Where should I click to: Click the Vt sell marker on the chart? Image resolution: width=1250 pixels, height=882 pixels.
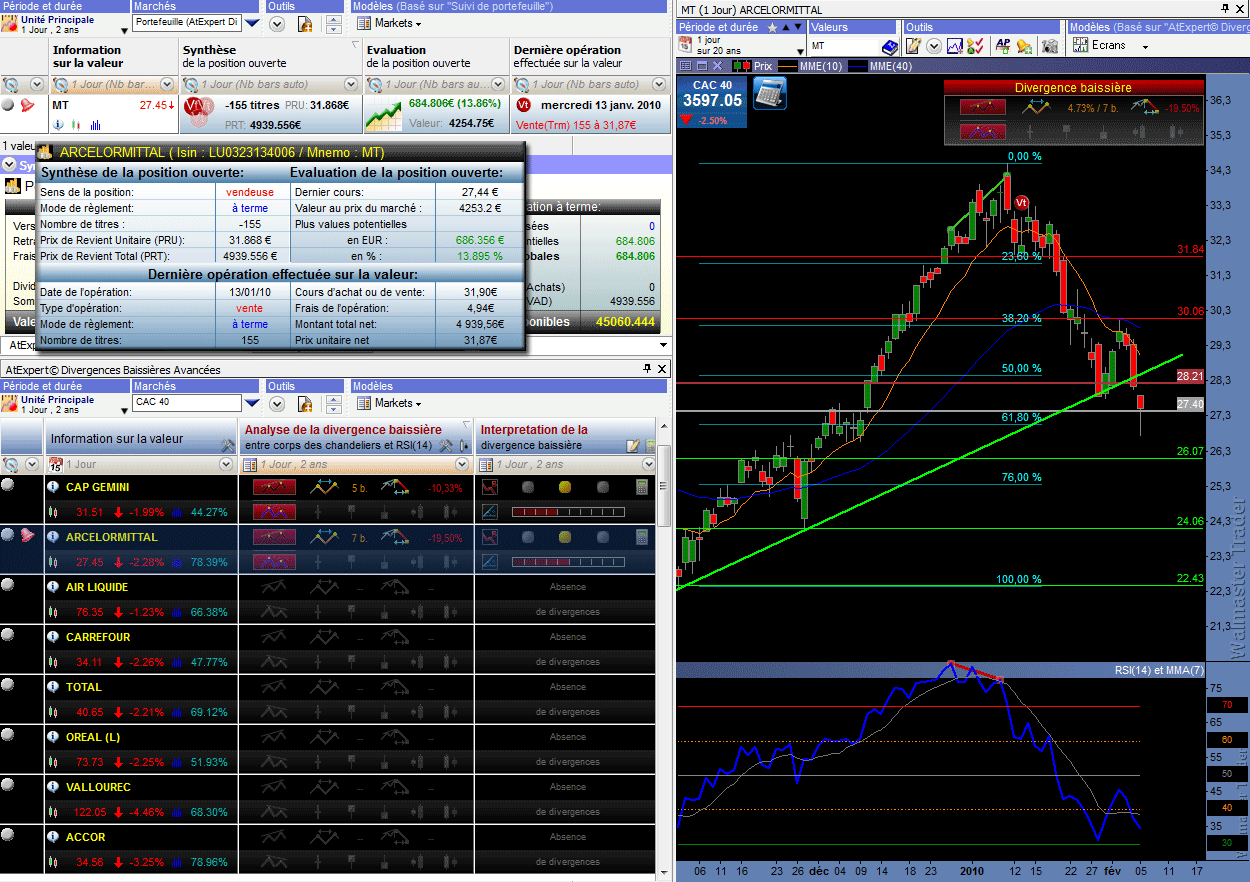(1021, 202)
